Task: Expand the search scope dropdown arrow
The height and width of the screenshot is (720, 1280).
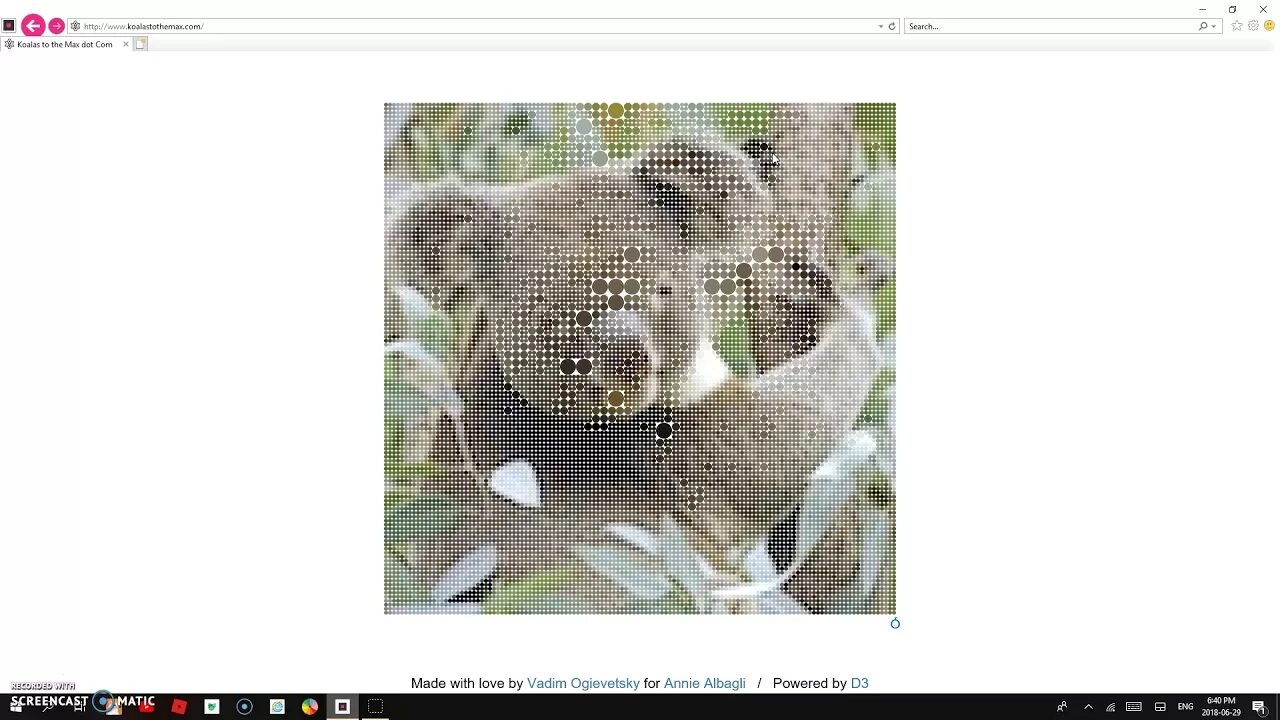Action: point(1212,26)
